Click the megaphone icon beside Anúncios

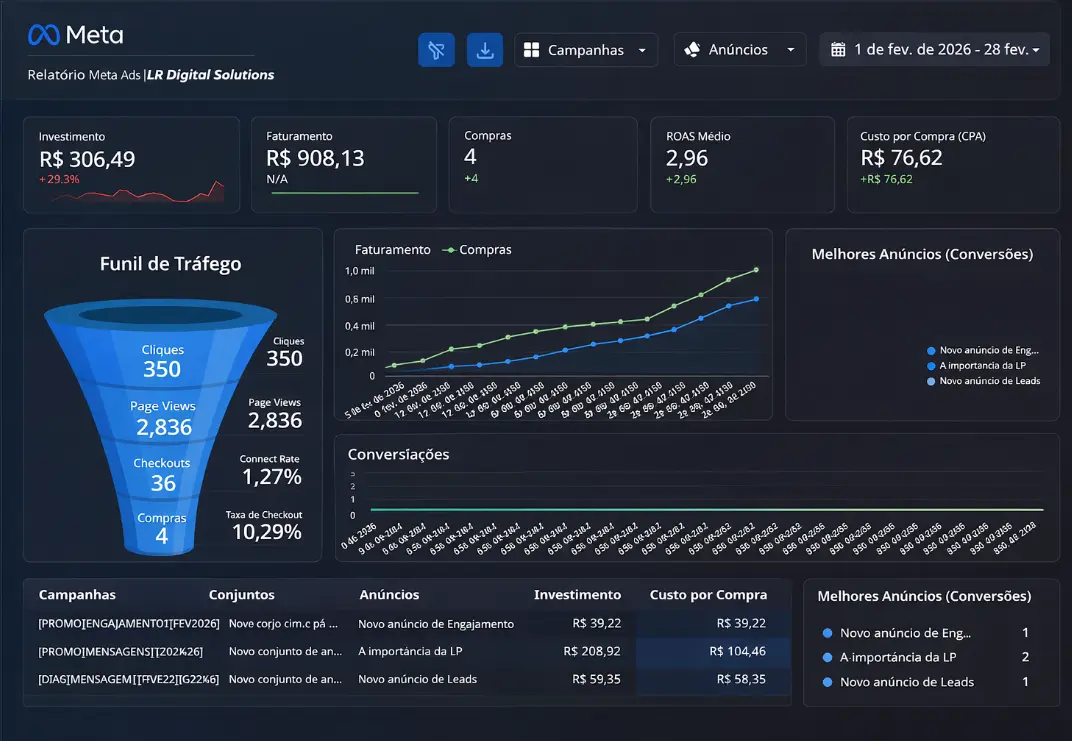(x=690, y=49)
